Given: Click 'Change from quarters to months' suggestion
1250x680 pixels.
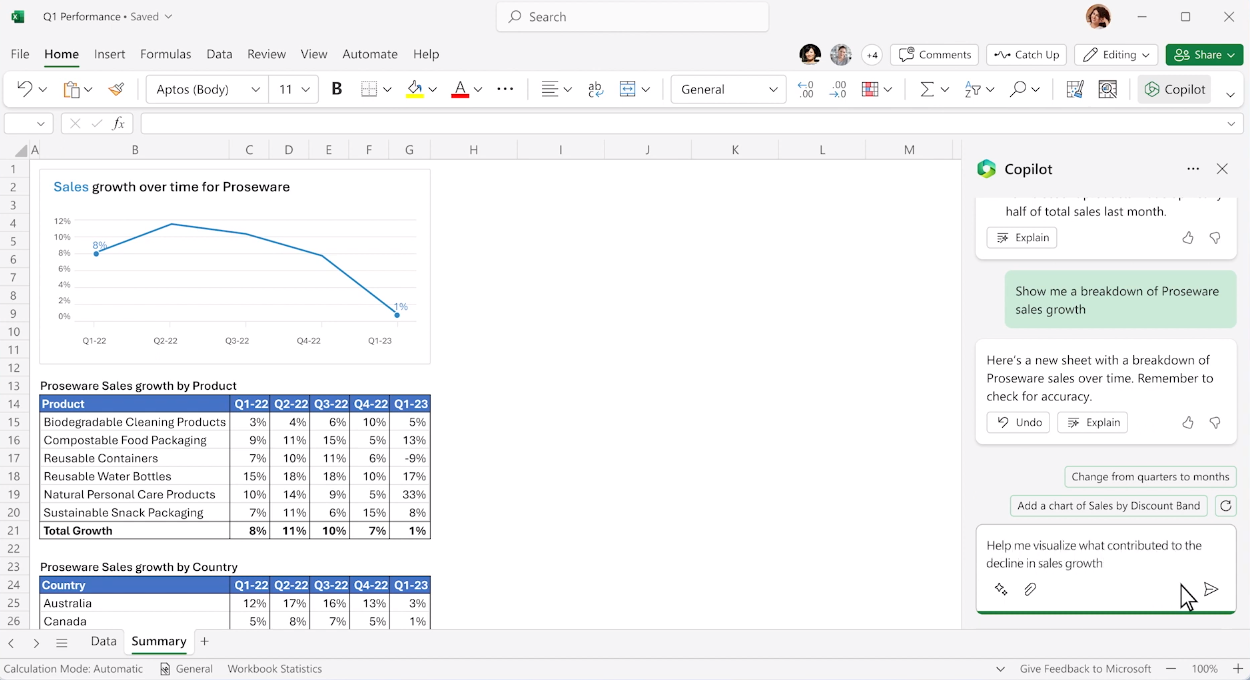Looking at the screenshot, I should [x=1150, y=477].
